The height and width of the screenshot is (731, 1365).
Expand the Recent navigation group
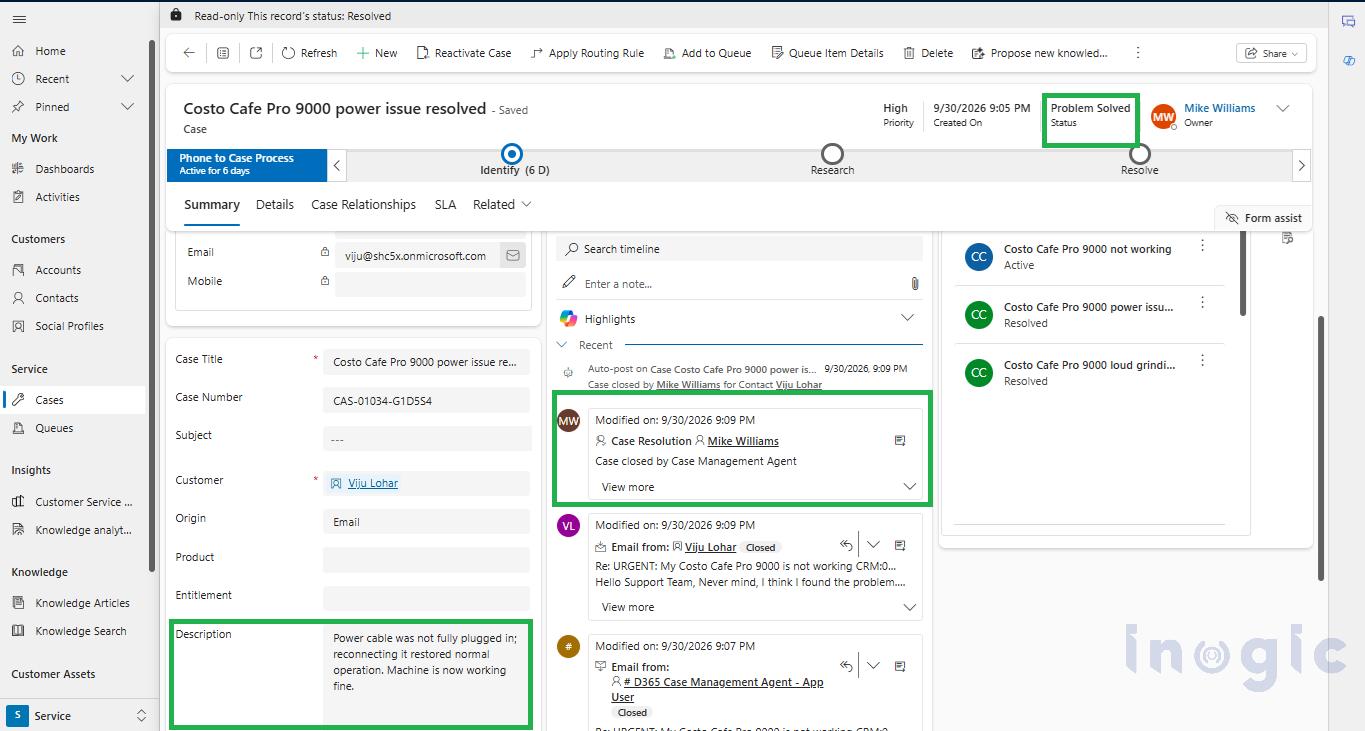click(x=128, y=79)
